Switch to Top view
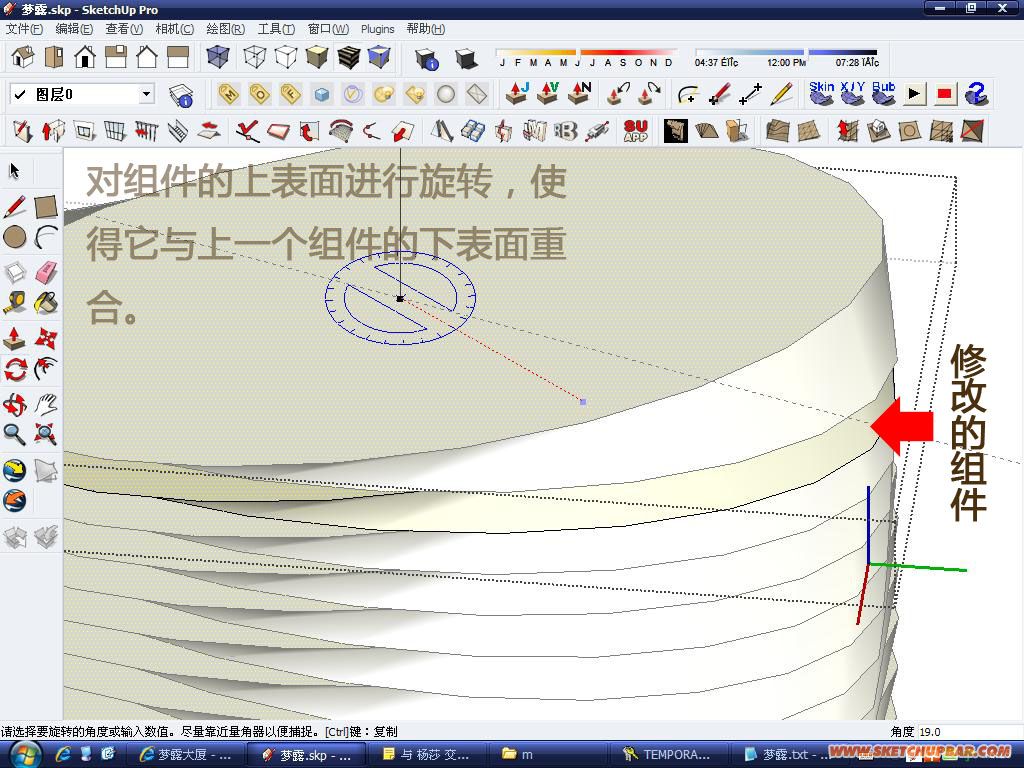1024x768 pixels. tap(54, 57)
